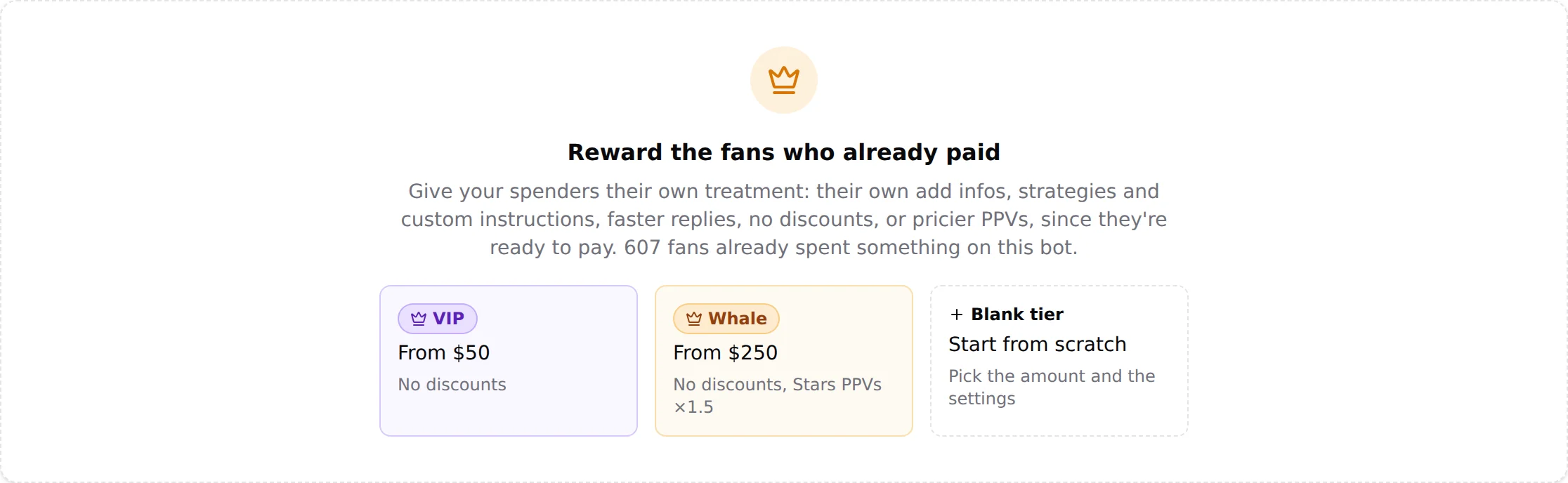Image resolution: width=1568 pixels, height=483 pixels.
Task: Select the VIP tier badge
Action: (438, 319)
